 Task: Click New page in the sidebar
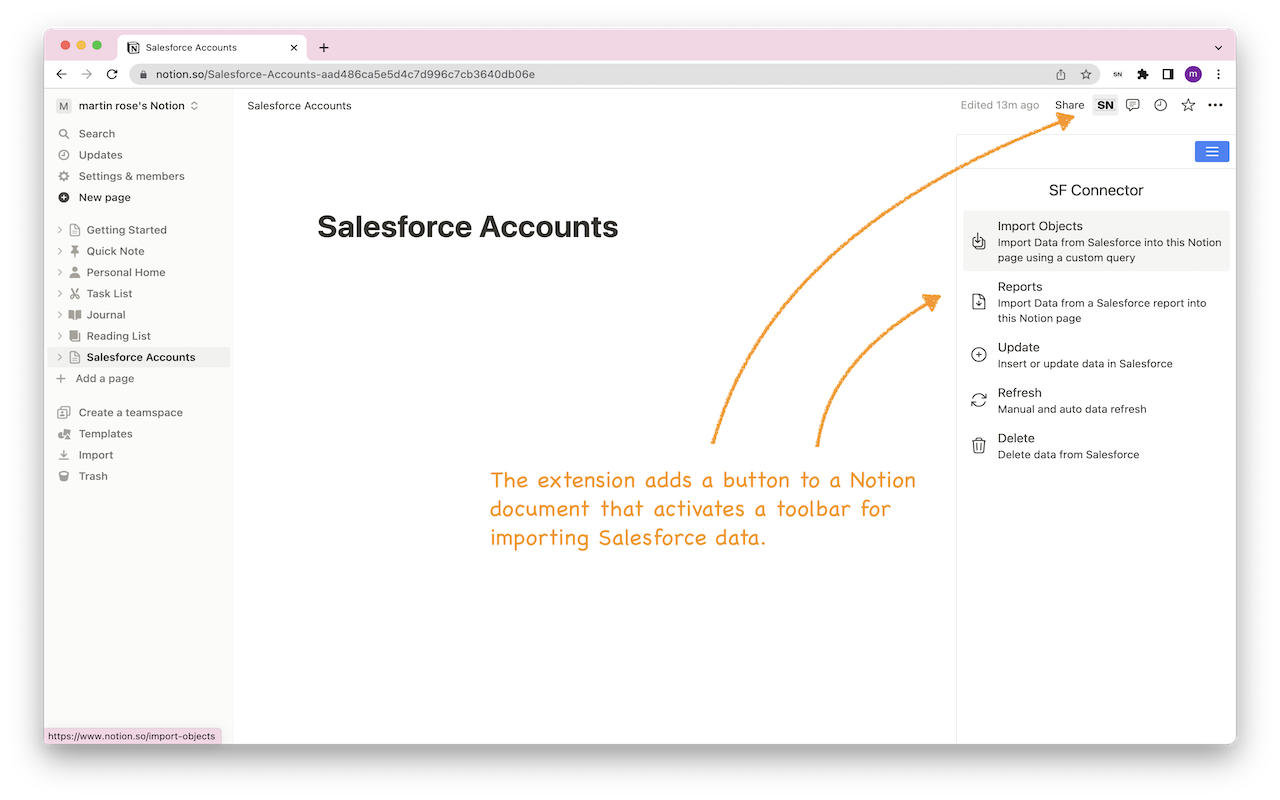[x=103, y=197]
